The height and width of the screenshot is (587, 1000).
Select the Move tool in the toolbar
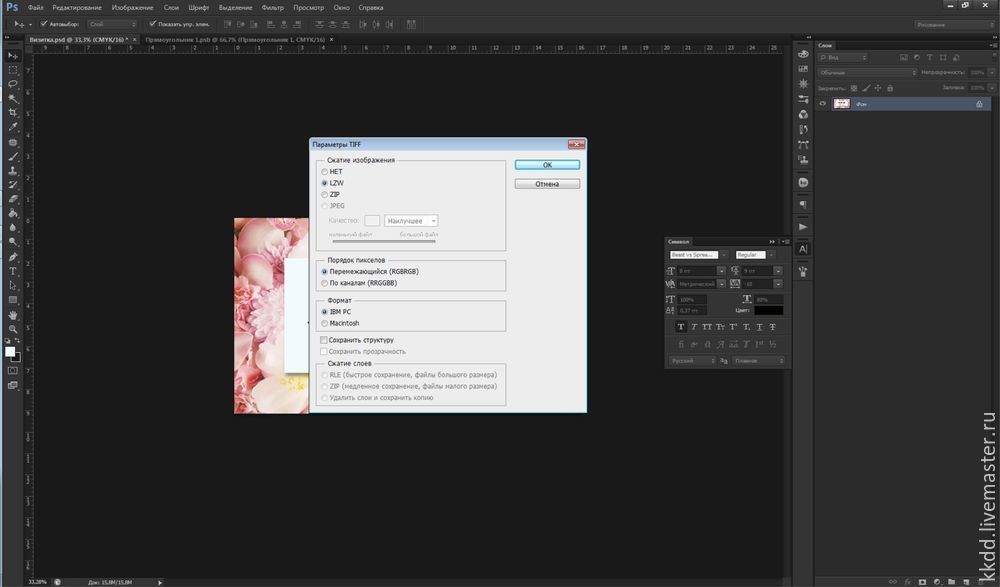tap(13, 56)
